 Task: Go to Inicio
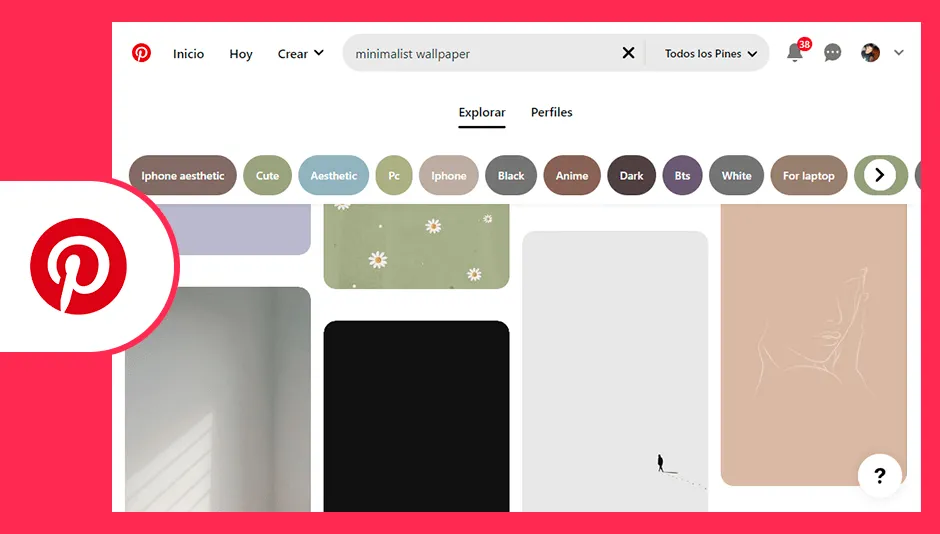point(188,54)
